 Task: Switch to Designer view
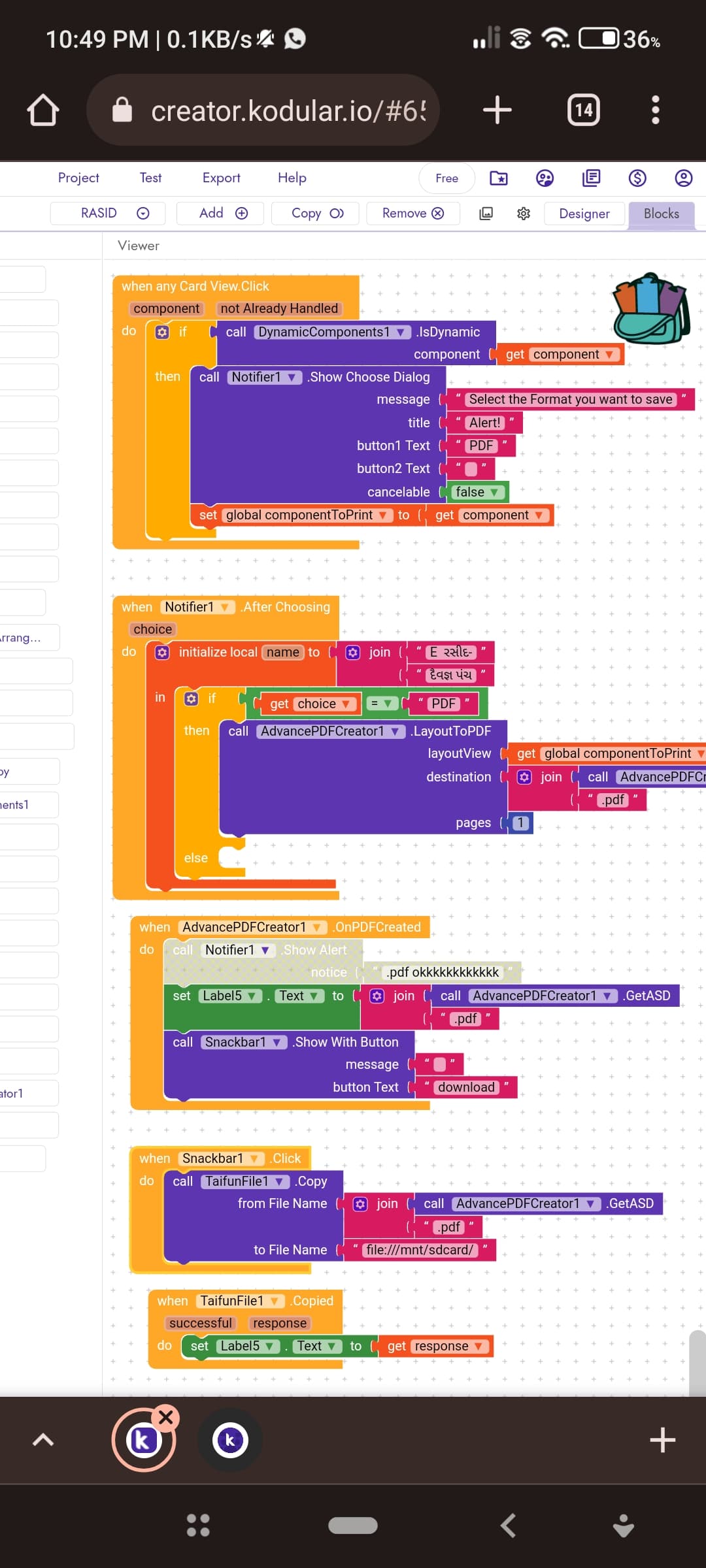[x=584, y=214]
